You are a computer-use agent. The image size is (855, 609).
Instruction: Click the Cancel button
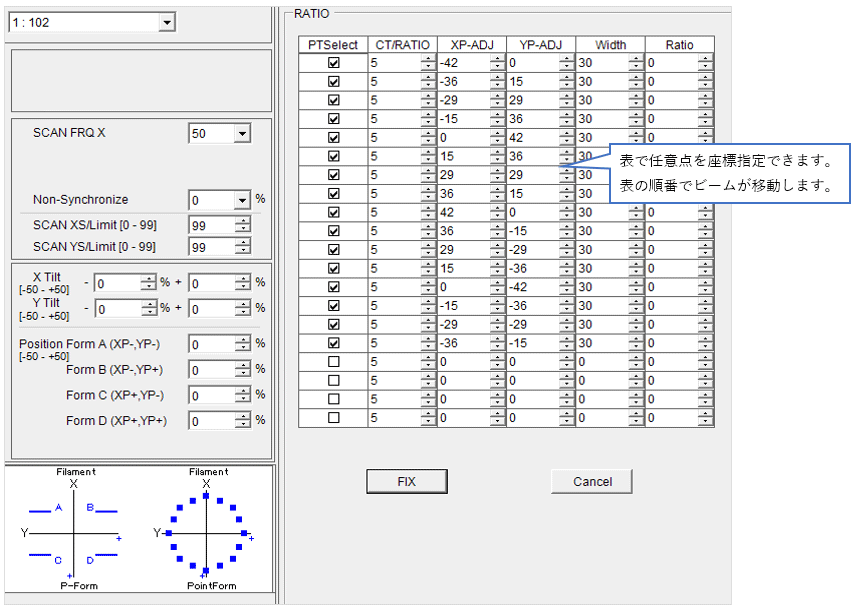coord(591,482)
